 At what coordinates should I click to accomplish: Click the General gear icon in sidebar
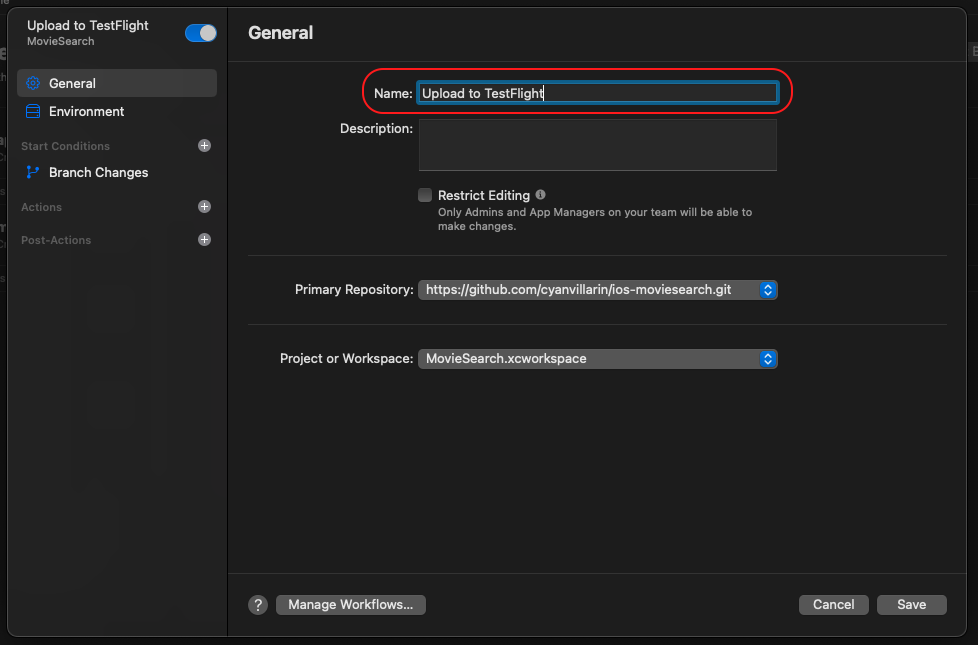coord(33,83)
